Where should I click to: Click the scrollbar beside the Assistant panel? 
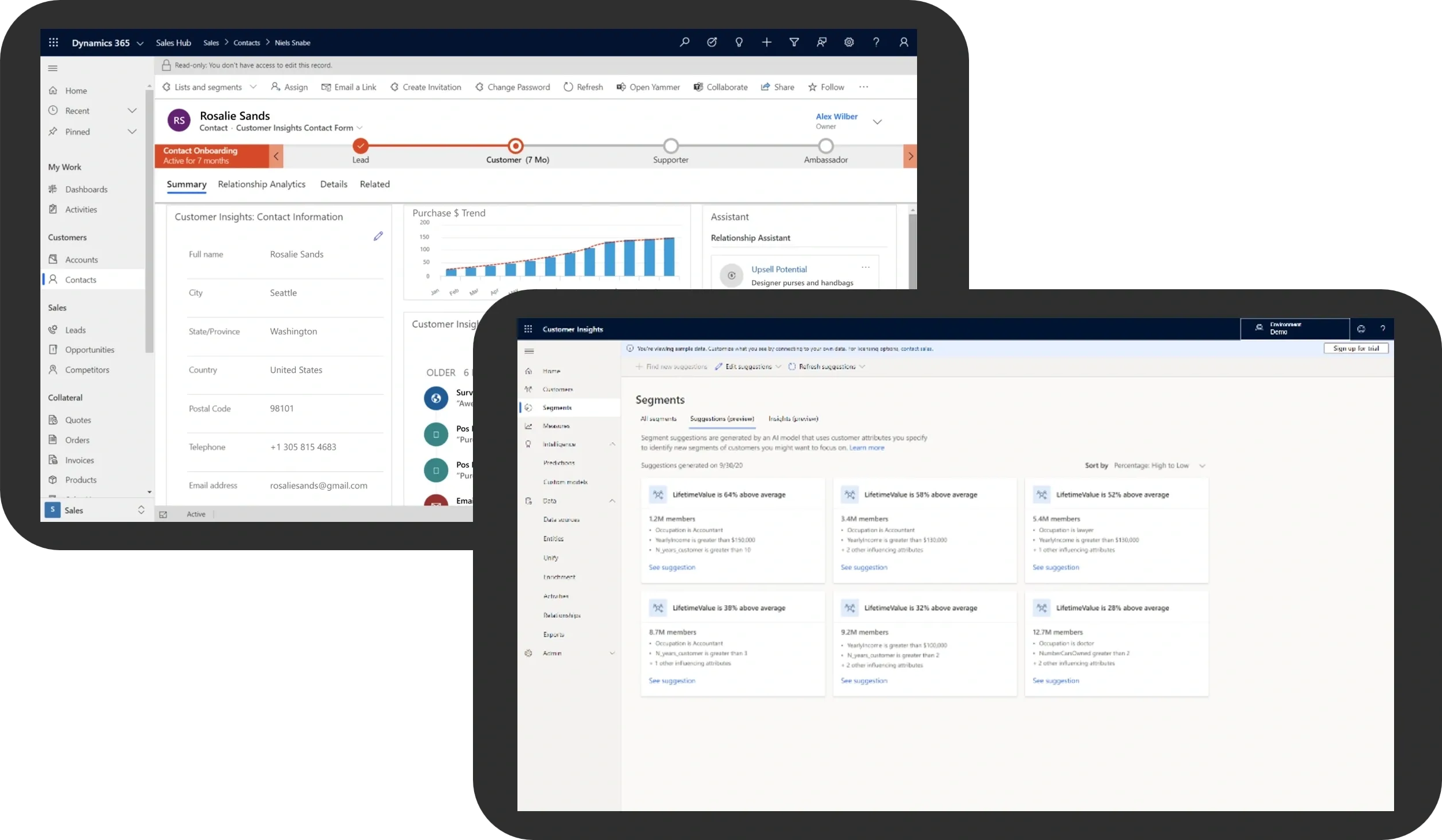click(912, 248)
